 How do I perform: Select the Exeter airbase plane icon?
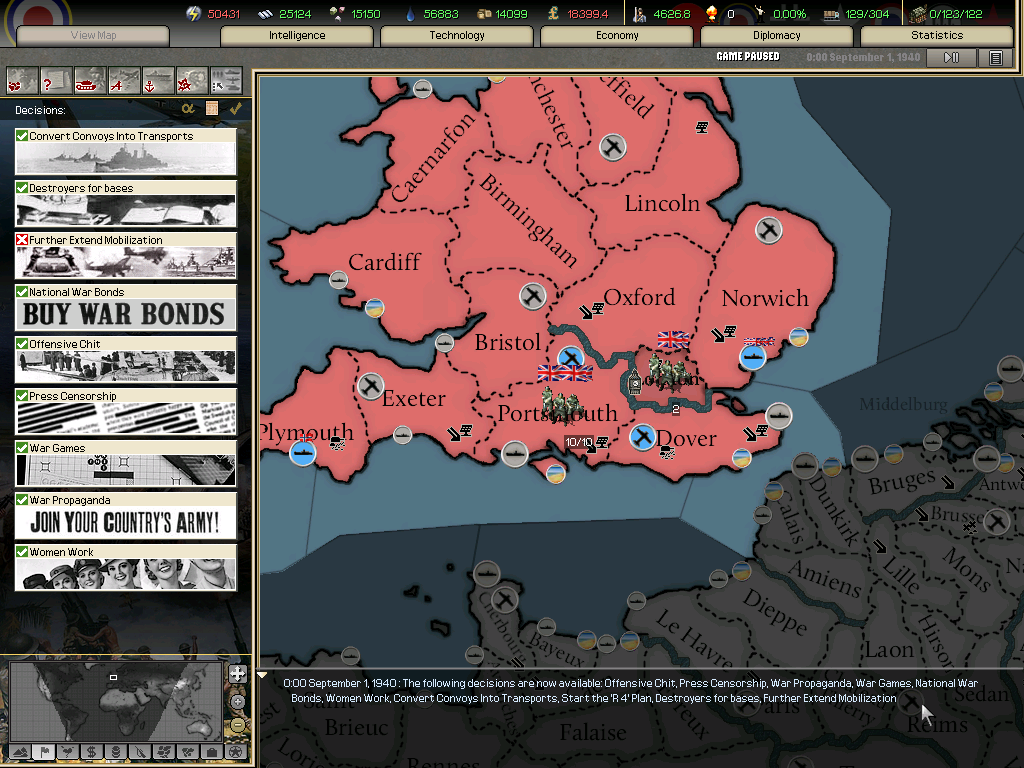[370, 386]
